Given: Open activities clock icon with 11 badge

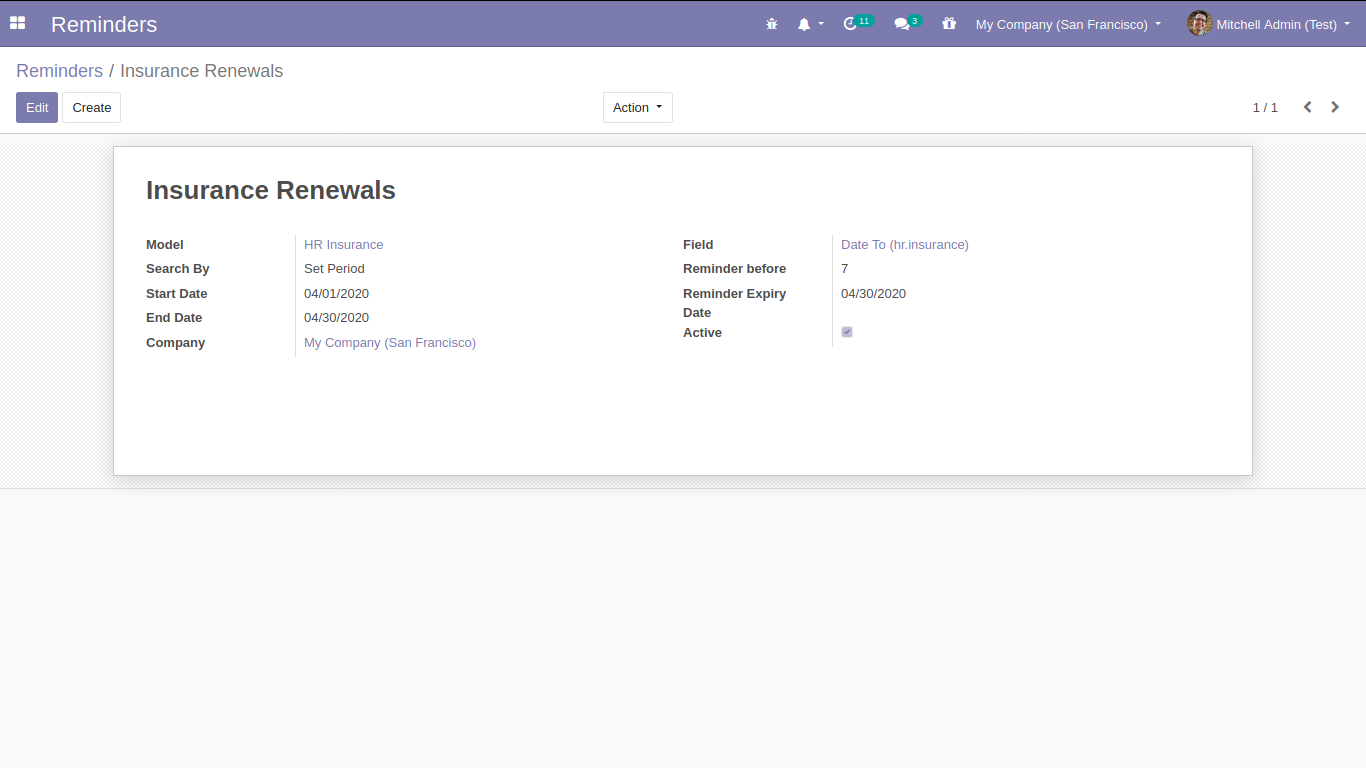Looking at the screenshot, I should (851, 24).
